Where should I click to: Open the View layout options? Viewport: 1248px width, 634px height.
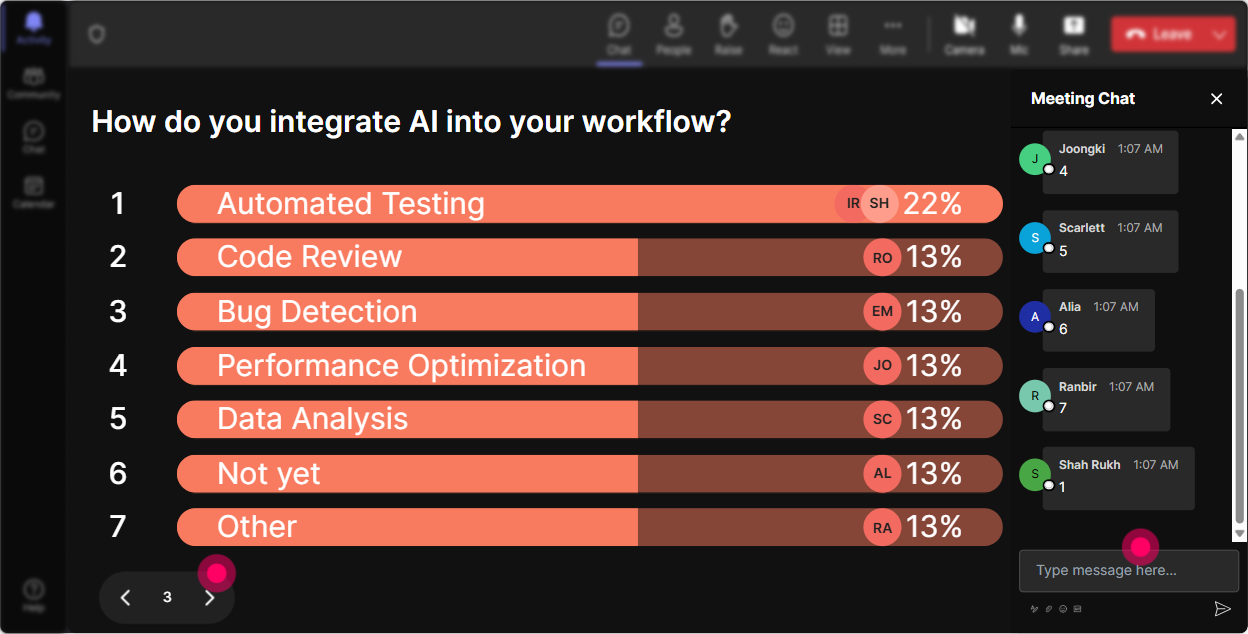(838, 33)
